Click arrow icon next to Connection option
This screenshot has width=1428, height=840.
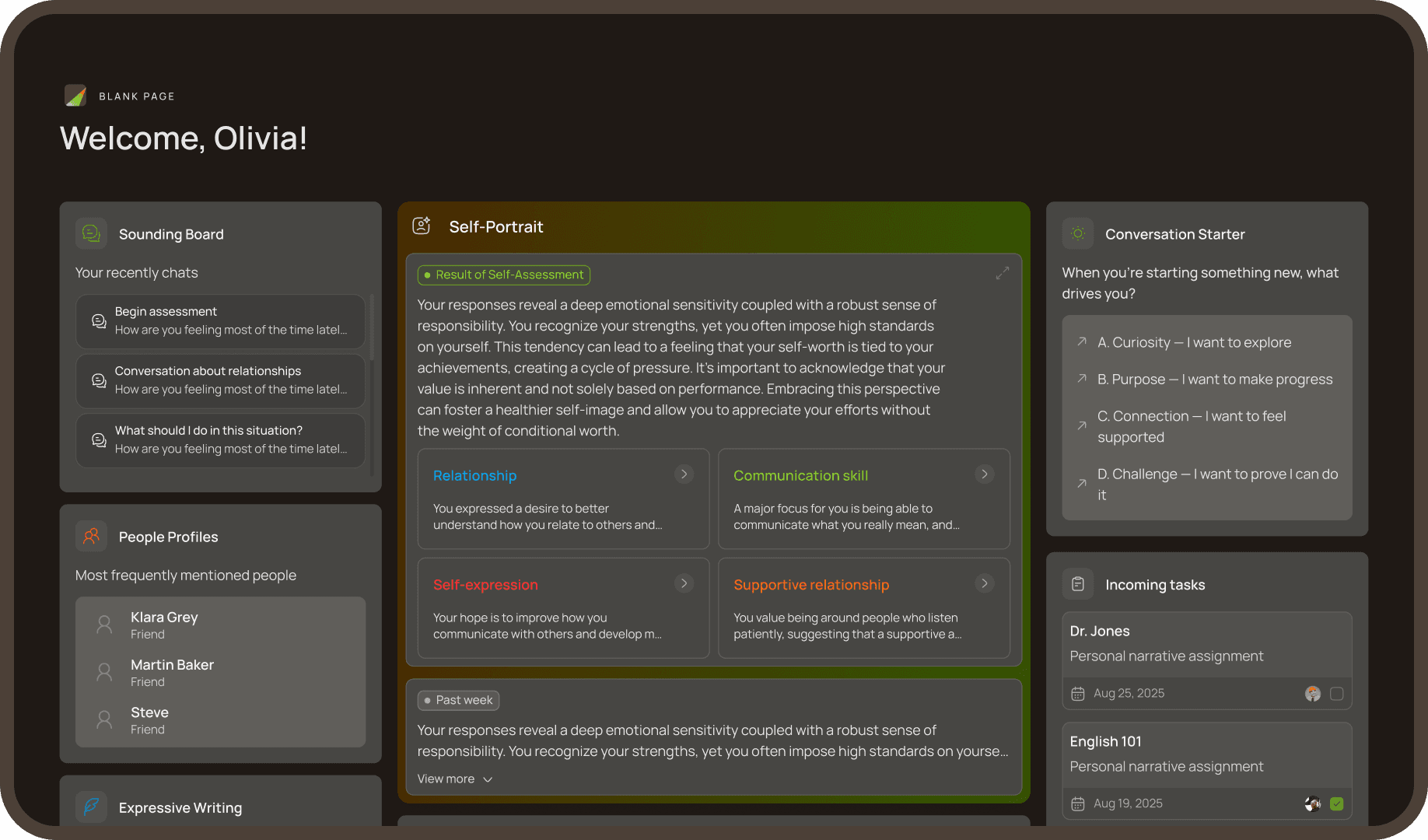tap(1082, 425)
